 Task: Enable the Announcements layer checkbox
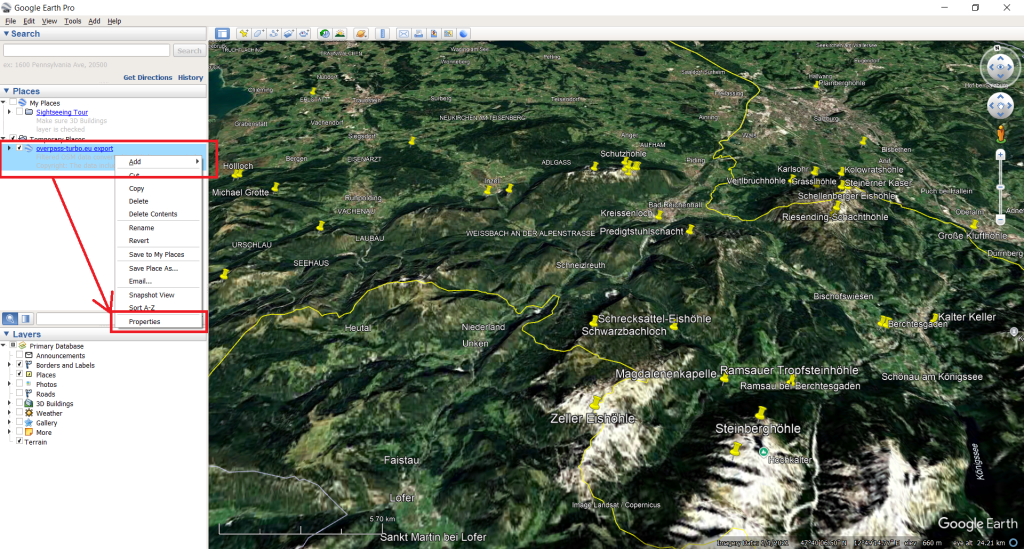20,355
